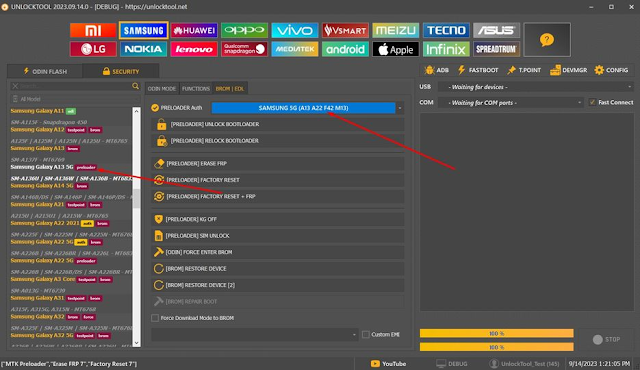
Task: Expand the All Model filter dropdown
Action: (x=75, y=99)
